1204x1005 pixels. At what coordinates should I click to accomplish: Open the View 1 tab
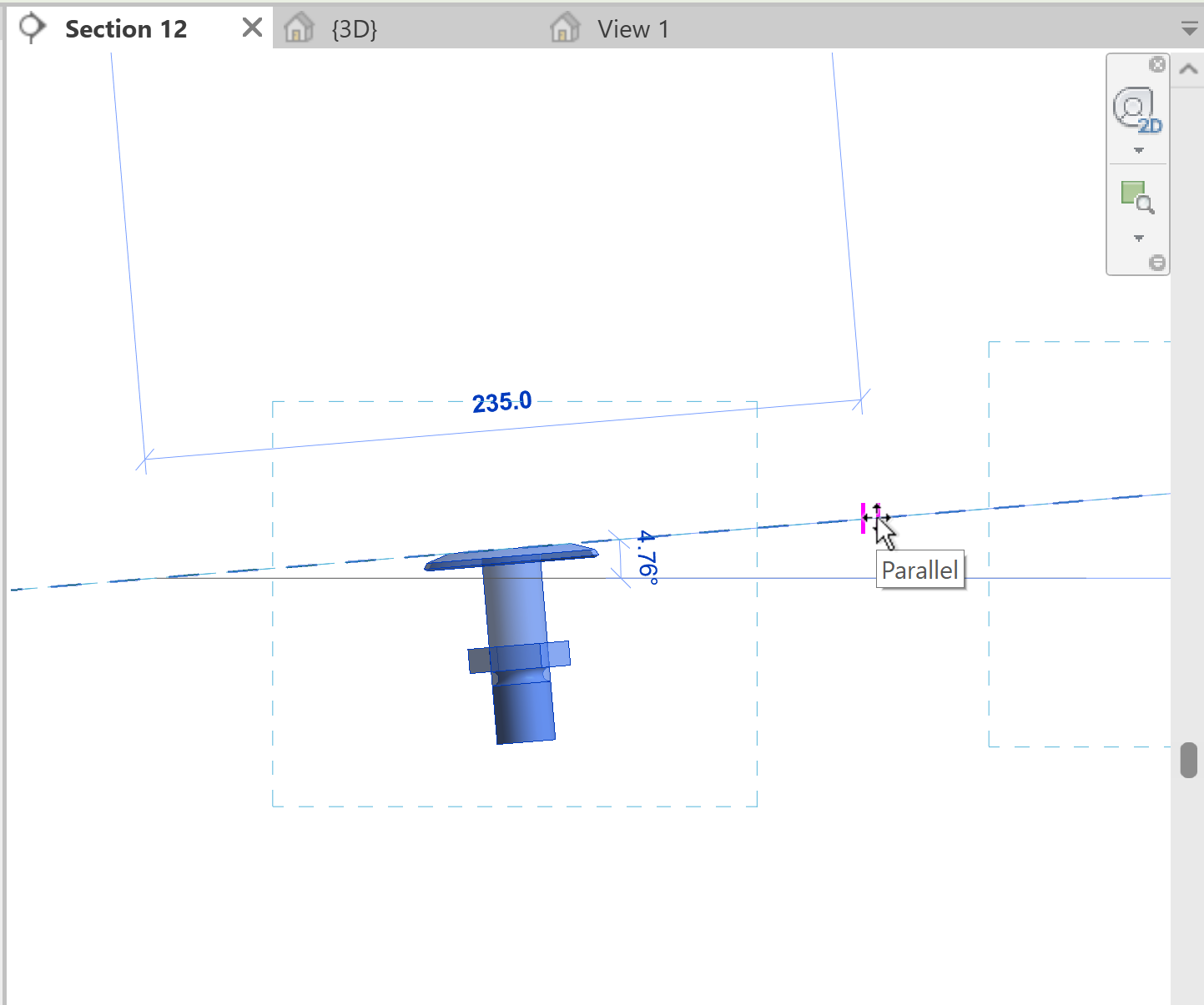point(633,29)
